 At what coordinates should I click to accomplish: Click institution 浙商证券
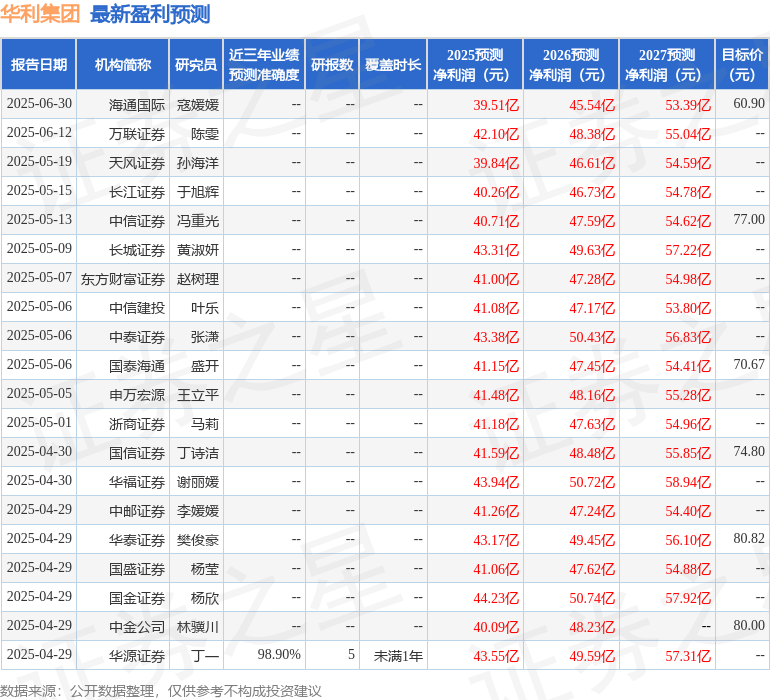pos(137,424)
